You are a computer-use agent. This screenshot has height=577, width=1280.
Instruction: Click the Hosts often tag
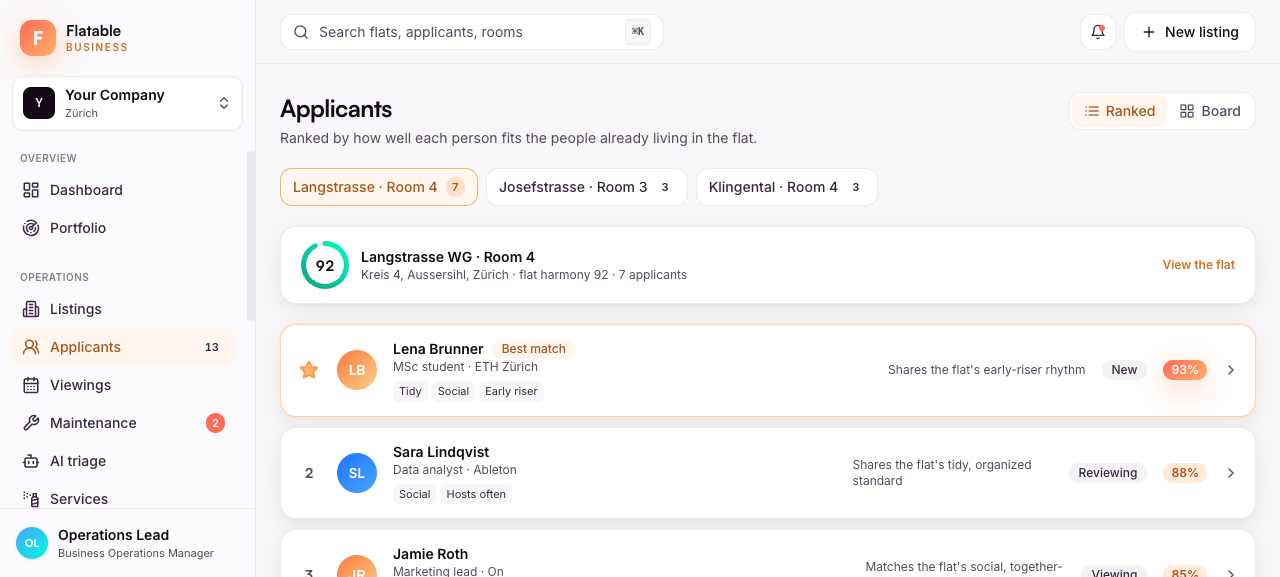click(476, 494)
